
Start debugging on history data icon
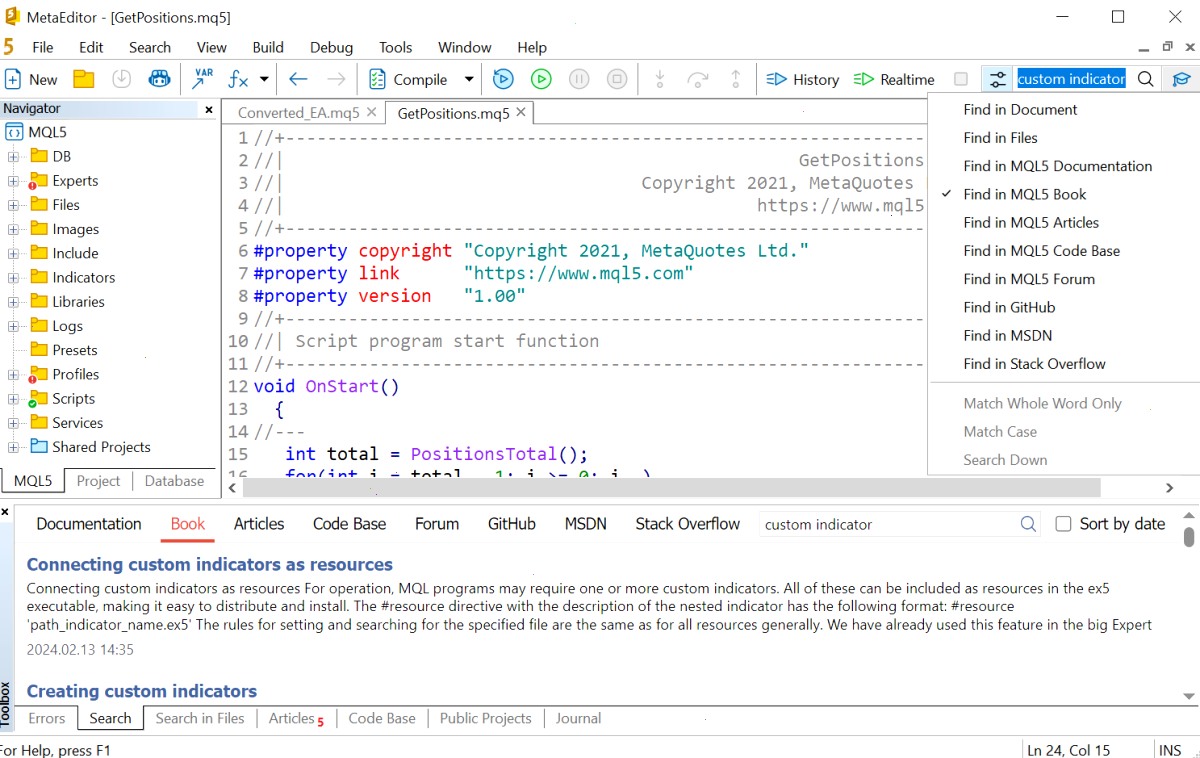[503, 79]
